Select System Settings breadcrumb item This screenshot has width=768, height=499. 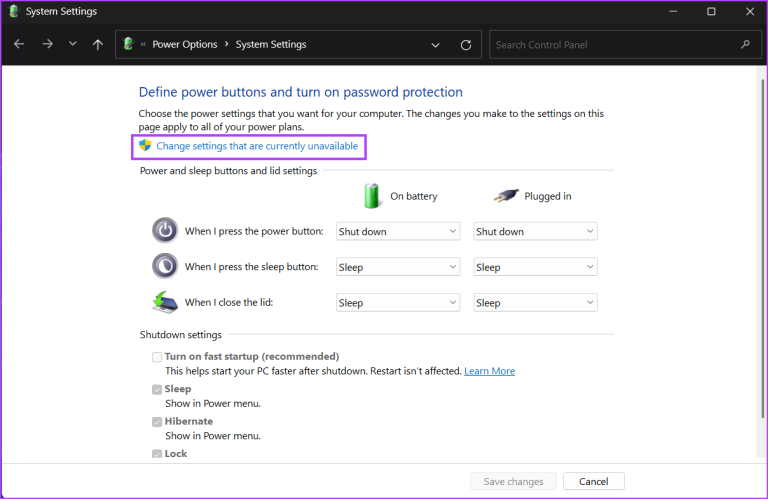[271, 45]
